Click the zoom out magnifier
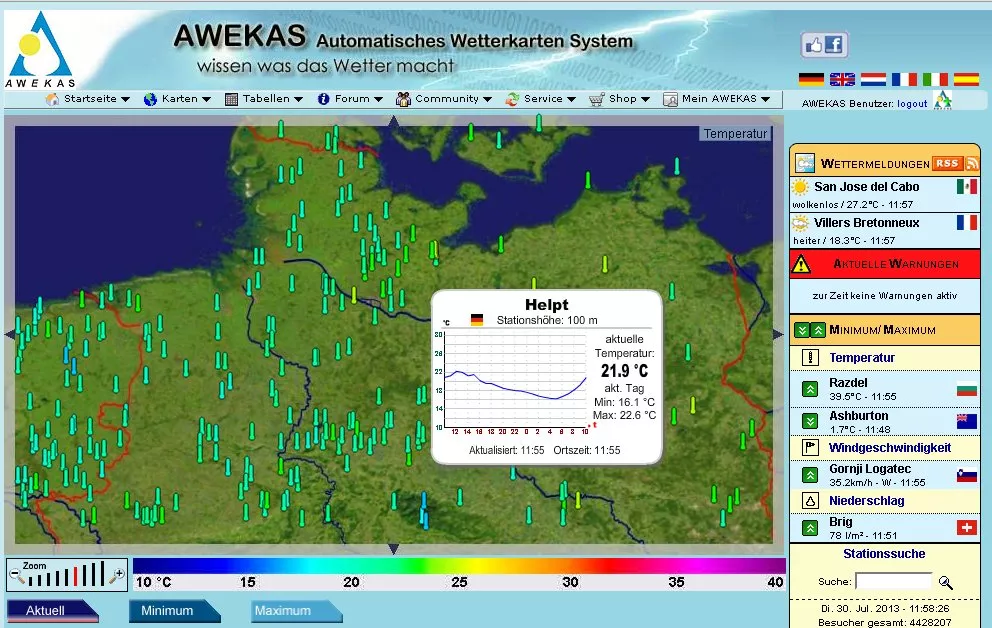This screenshot has width=992, height=628. [17, 576]
